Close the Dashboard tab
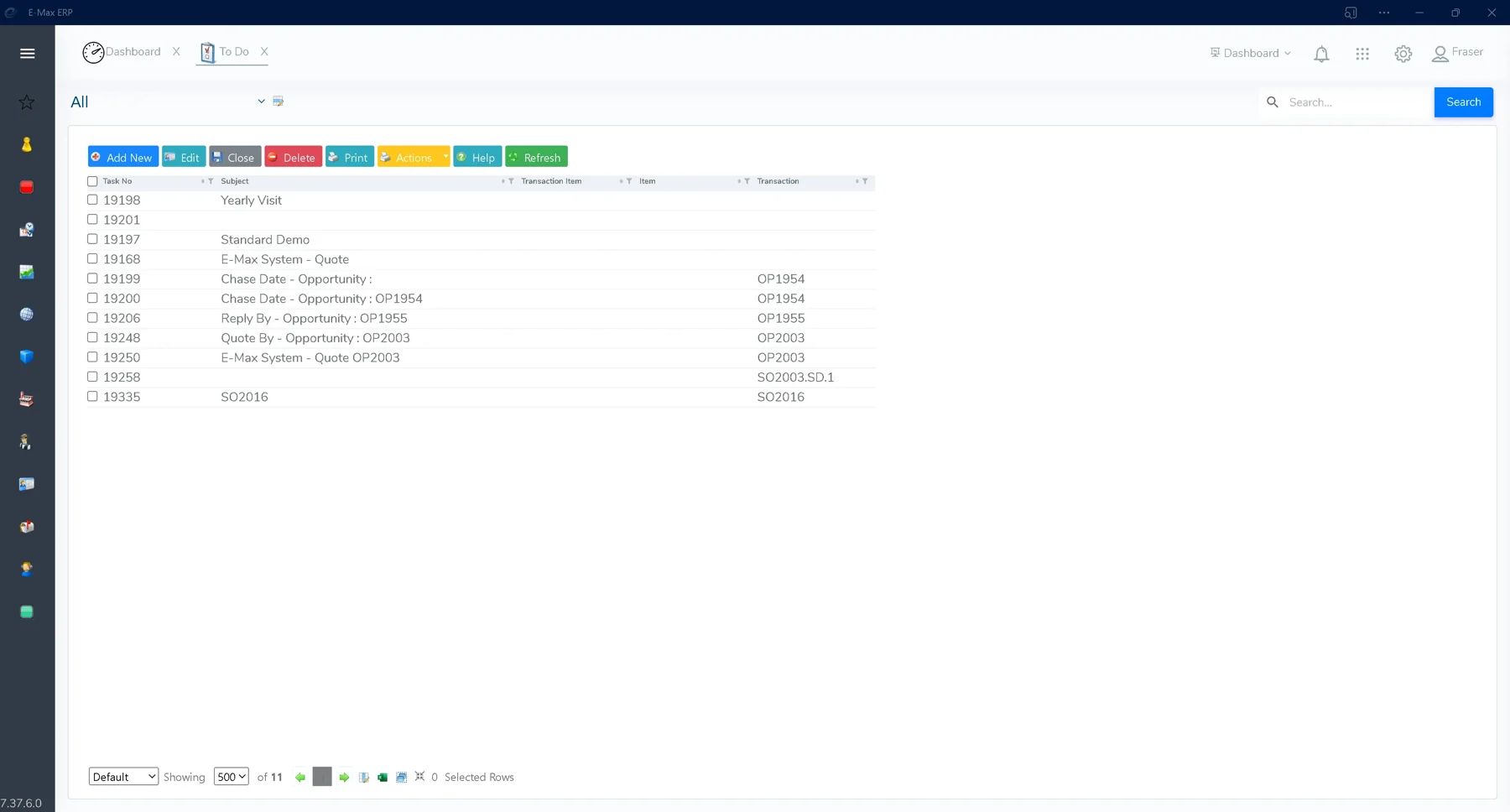Image resolution: width=1510 pixels, height=812 pixels. point(176,52)
